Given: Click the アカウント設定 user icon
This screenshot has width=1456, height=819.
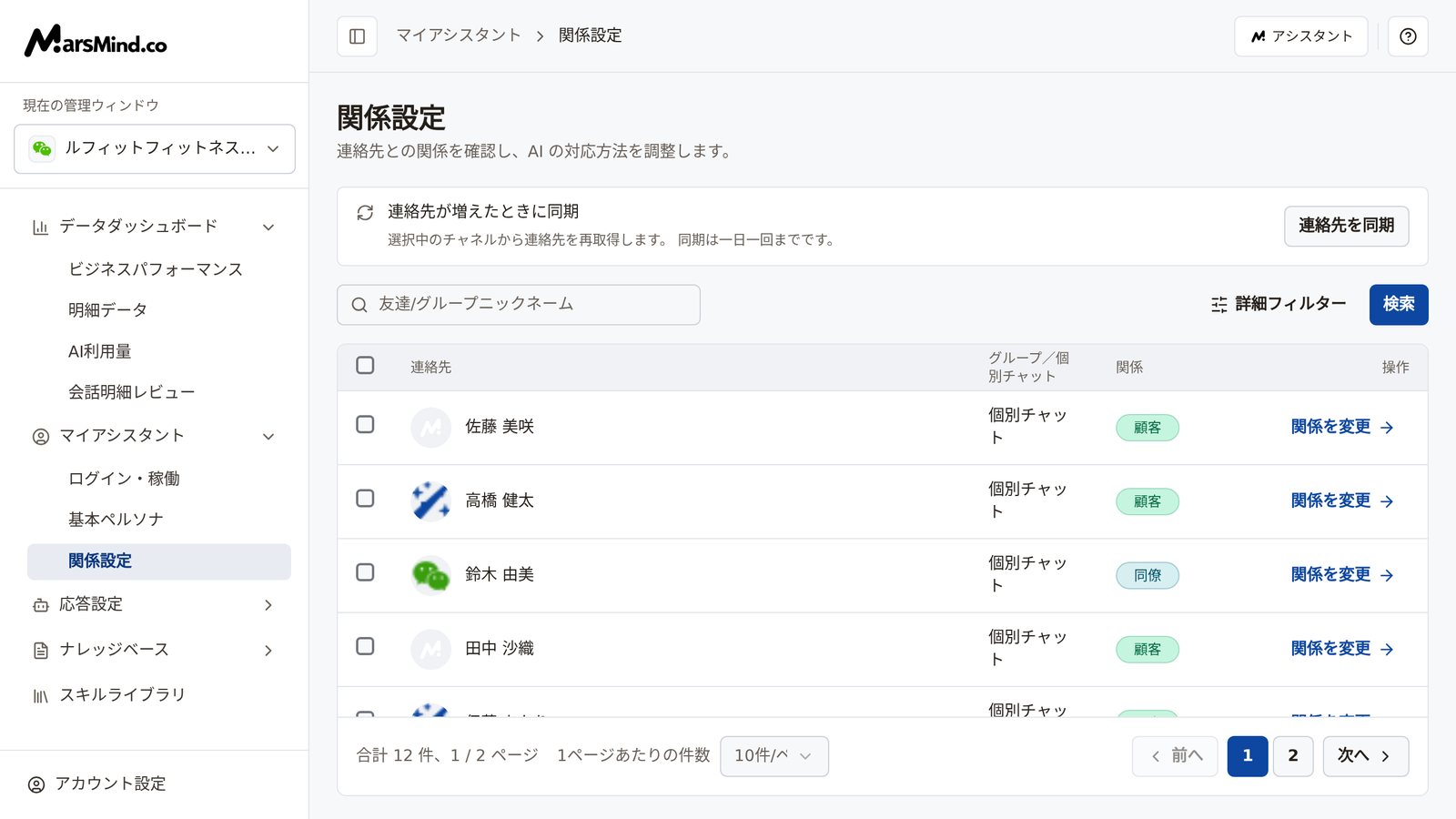Looking at the screenshot, I should 36,784.
